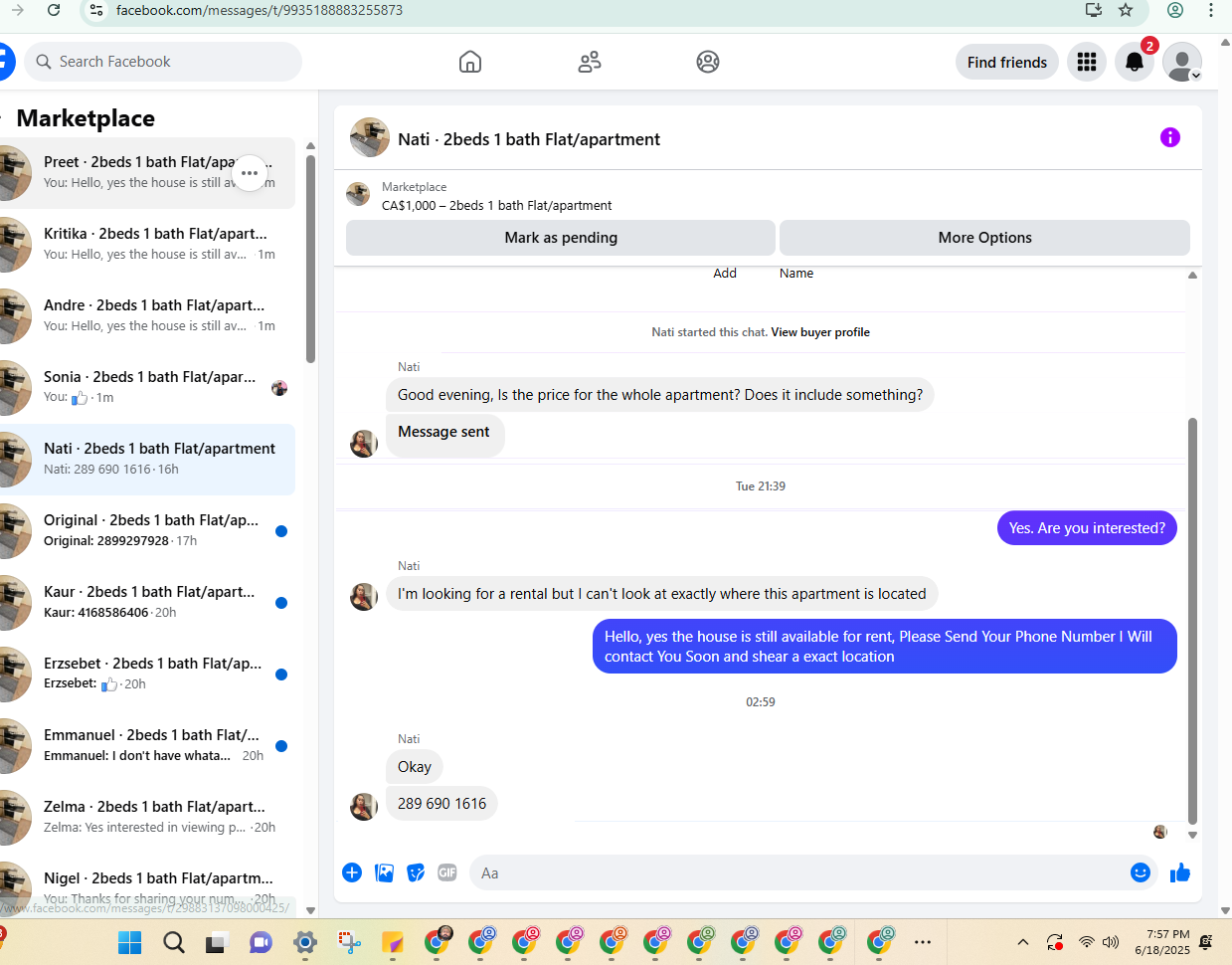Viewport: 1232px width, 965px height.
Task: Open the GIF picker icon
Action: click(x=447, y=872)
